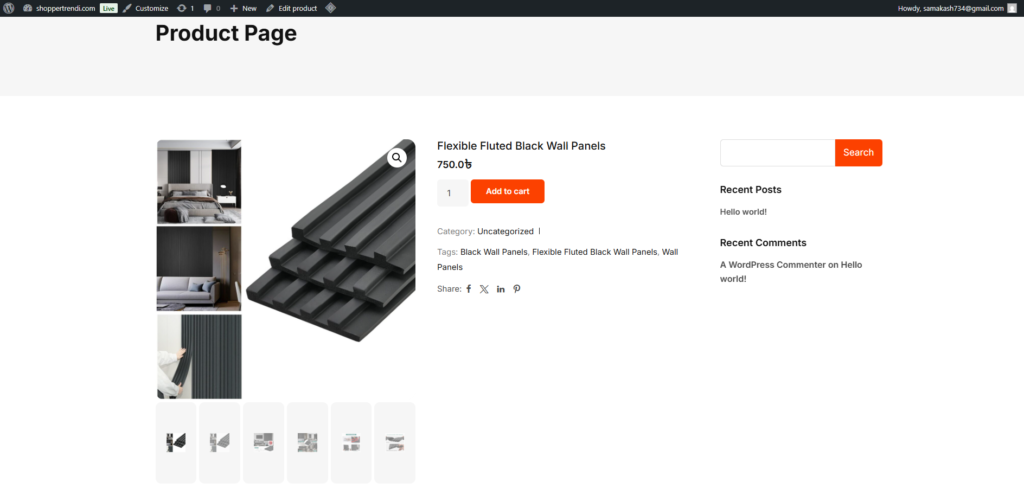Share product on LinkedIn
Image resolution: width=1024 pixels, height=496 pixels.
coord(501,289)
